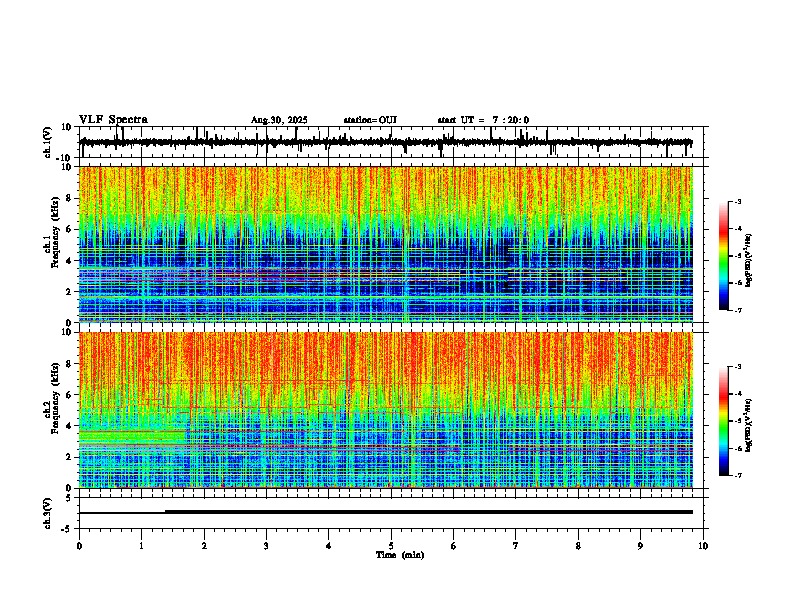Click the '6' tick on Time axis
Image resolution: width=792 pixels, height=612 pixels.
coord(454,546)
